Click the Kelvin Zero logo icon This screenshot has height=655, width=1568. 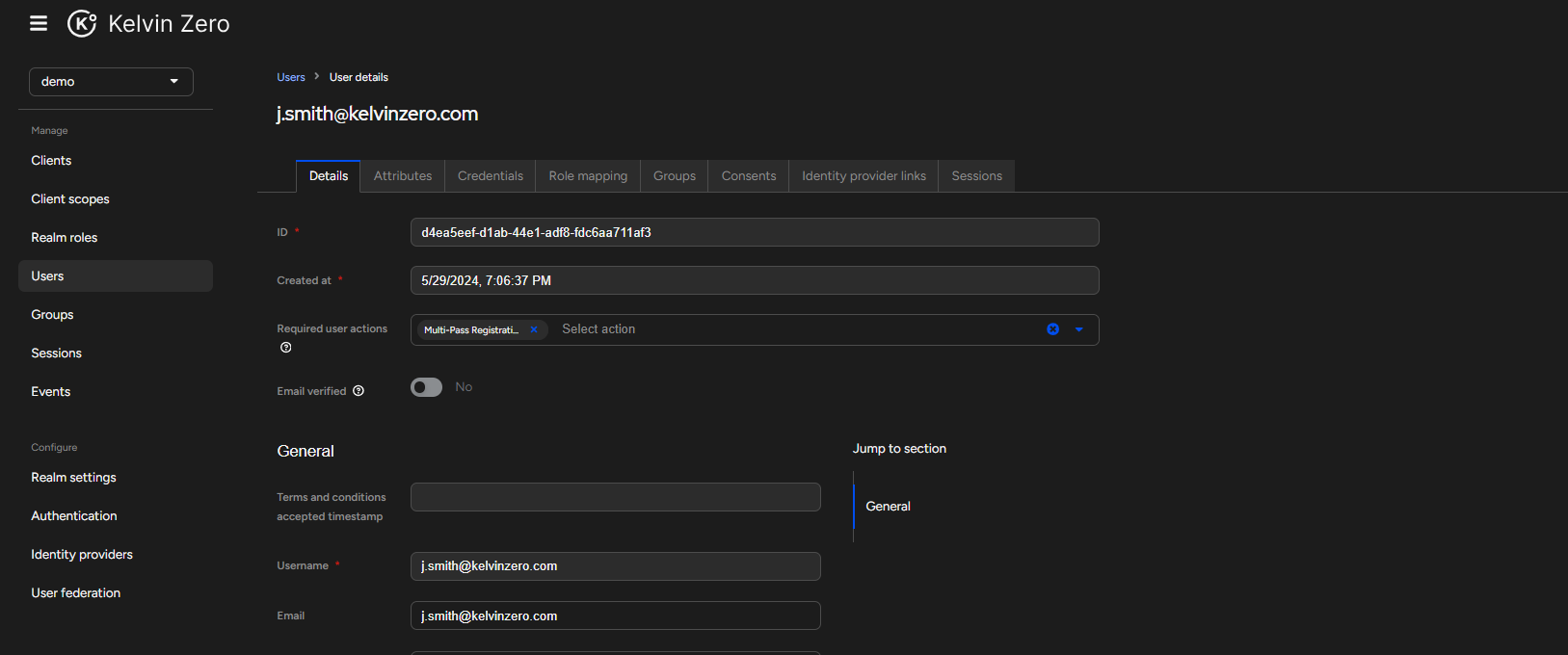82,23
